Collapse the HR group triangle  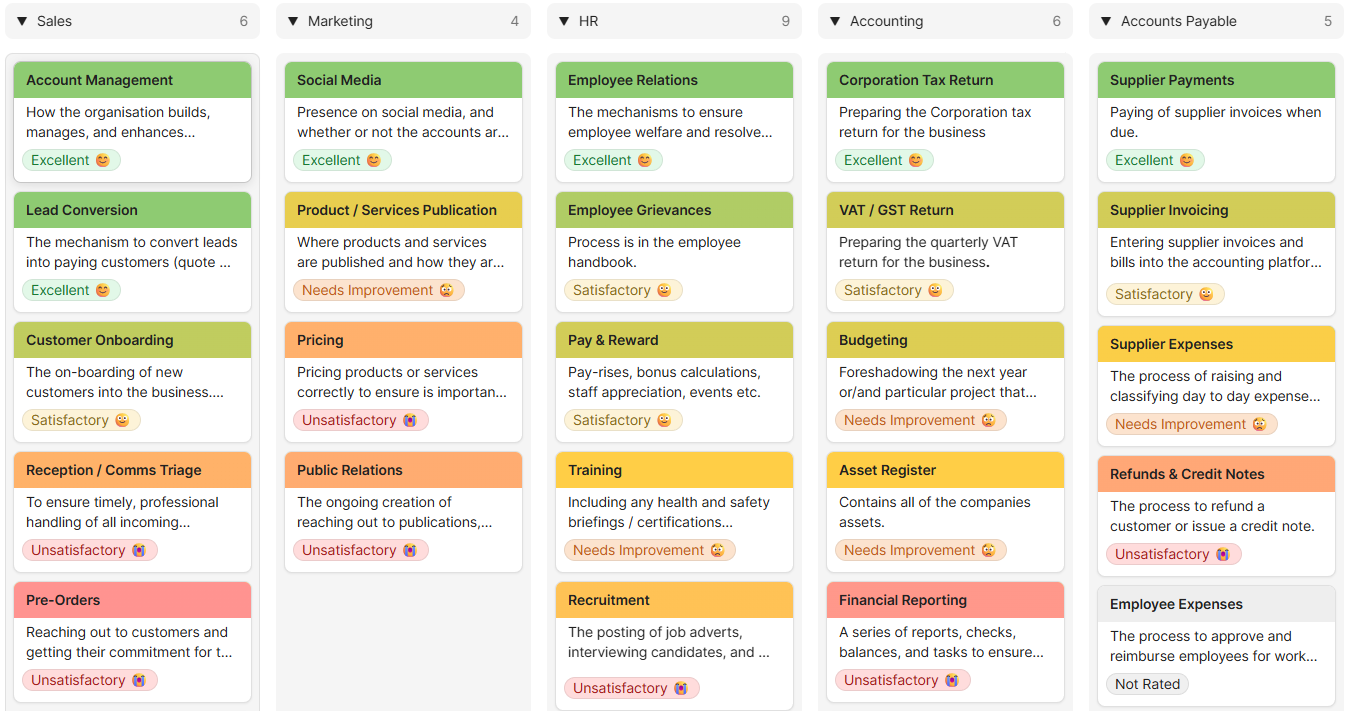point(564,21)
